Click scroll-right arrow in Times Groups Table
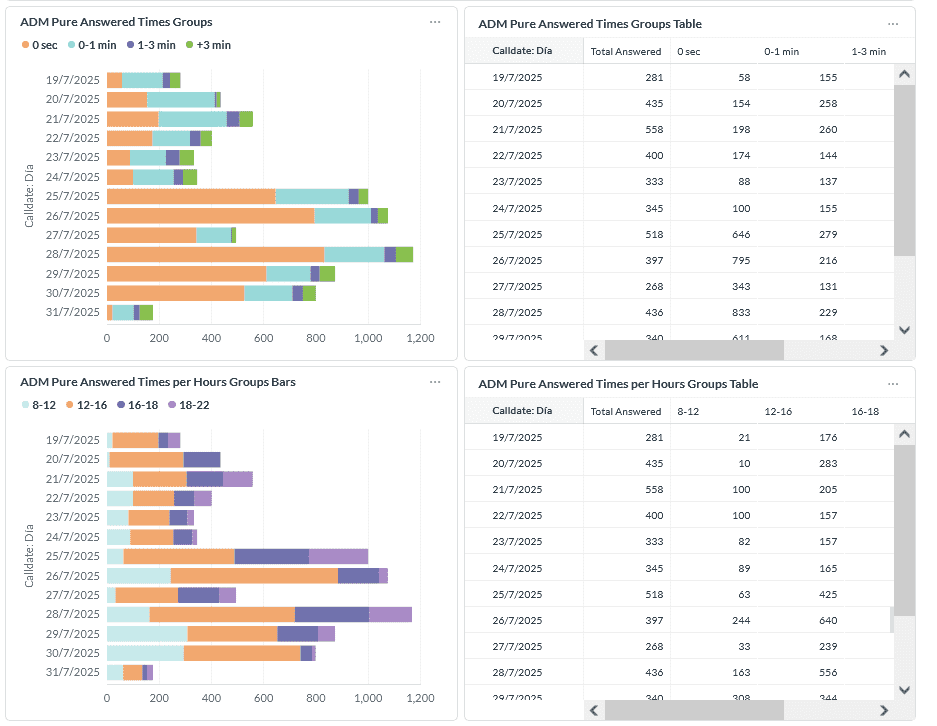937x726 pixels. (x=884, y=351)
